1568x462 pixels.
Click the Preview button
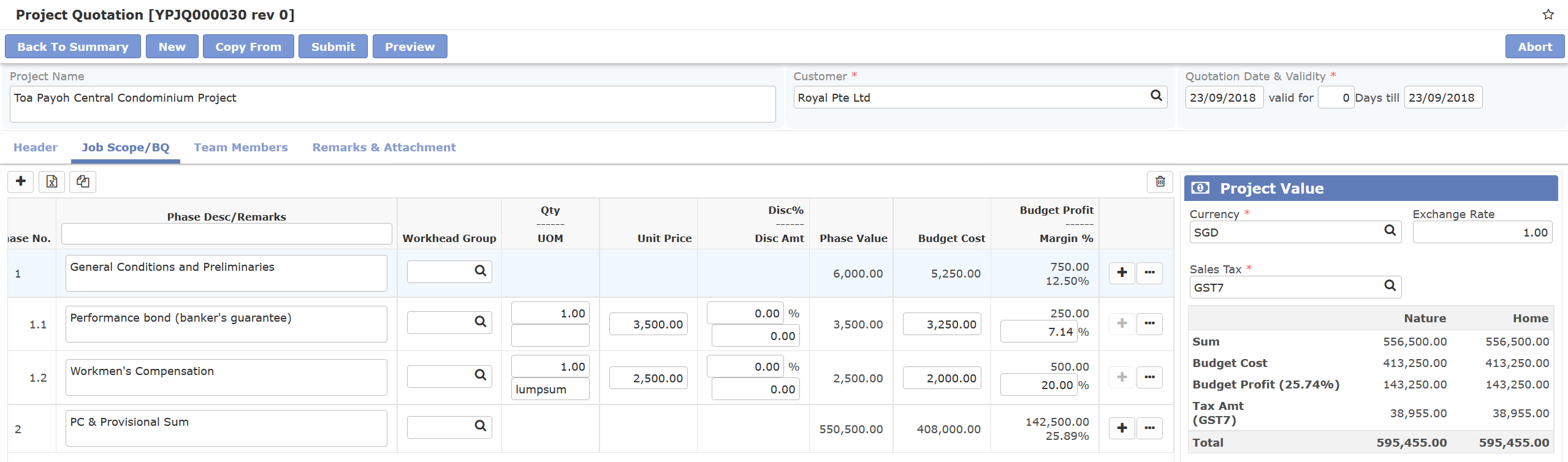point(409,47)
